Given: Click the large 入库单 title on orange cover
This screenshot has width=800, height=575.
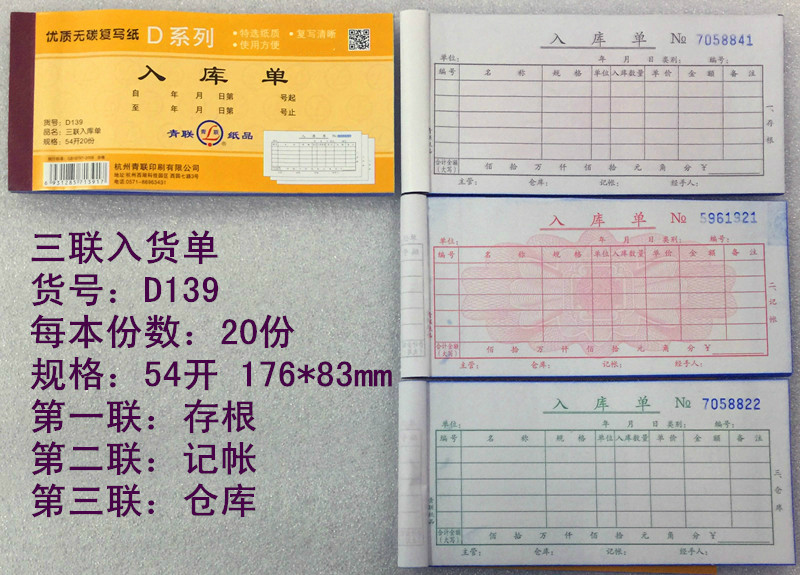Looking at the screenshot, I should click(x=213, y=75).
